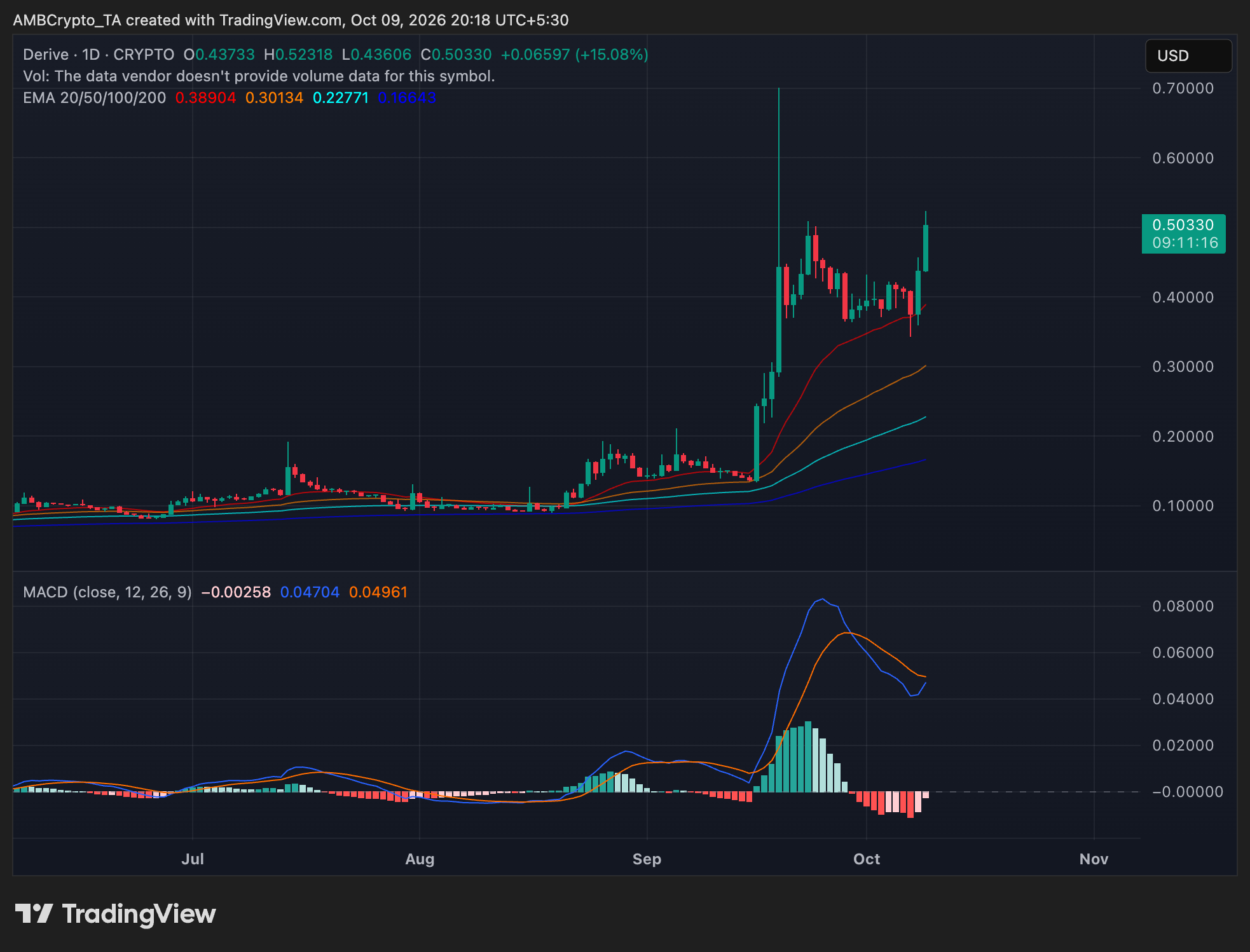Click the MACD line value 0.04704
Image resolution: width=1250 pixels, height=952 pixels.
pyautogui.click(x=310, y=592)
